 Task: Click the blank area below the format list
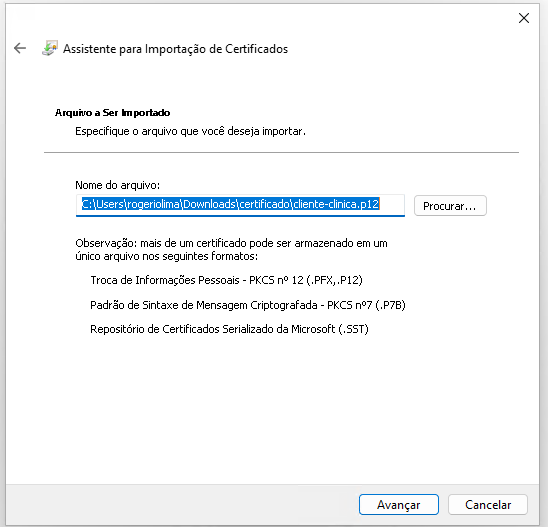point(273,409)
